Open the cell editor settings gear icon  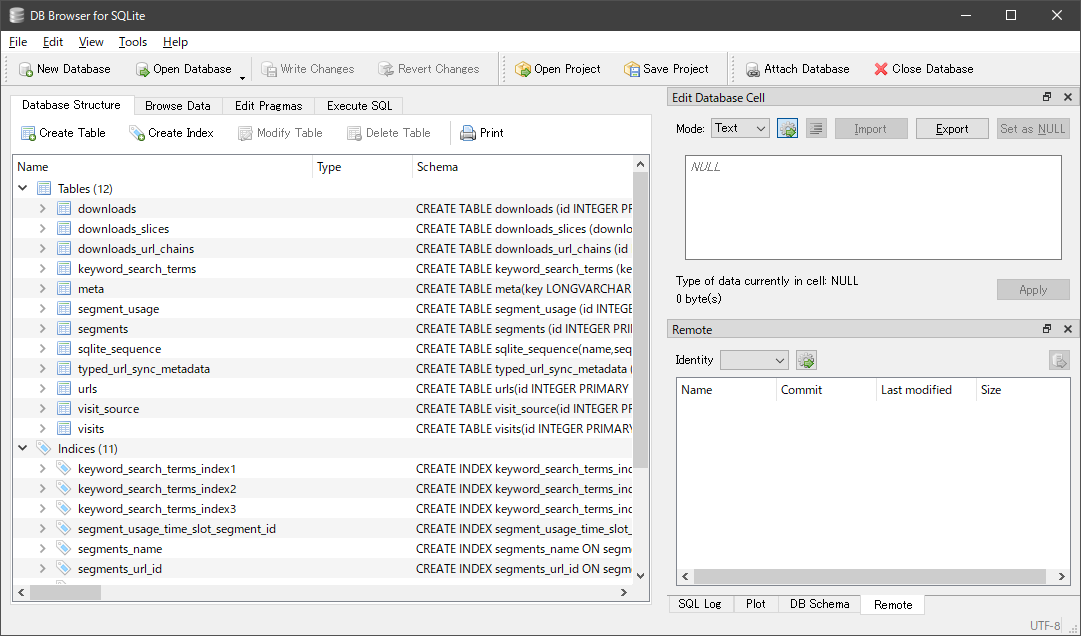[x=787, y=128]
